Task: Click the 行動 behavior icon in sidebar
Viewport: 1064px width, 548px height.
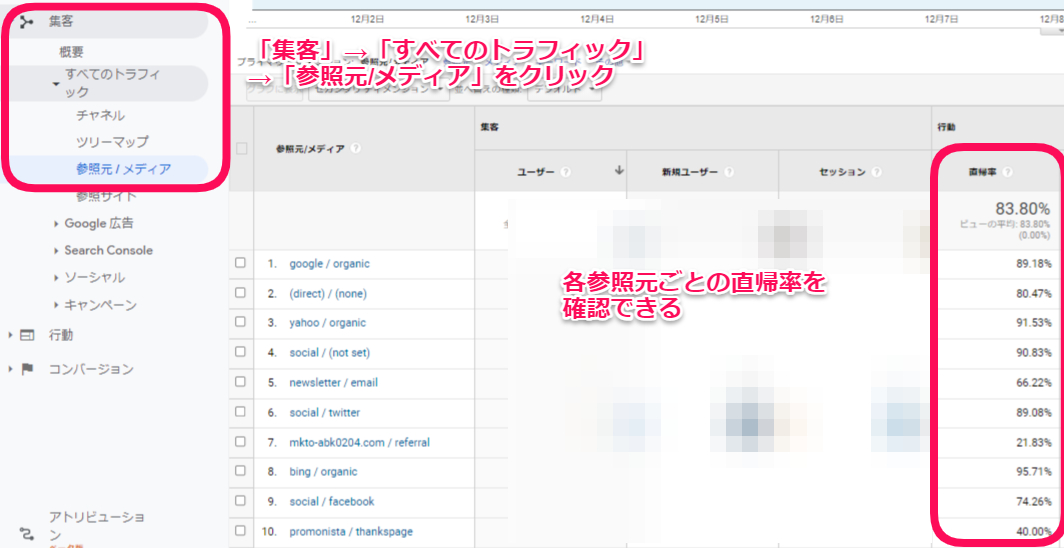Action: pyautogui.click(x=27, y=335)
